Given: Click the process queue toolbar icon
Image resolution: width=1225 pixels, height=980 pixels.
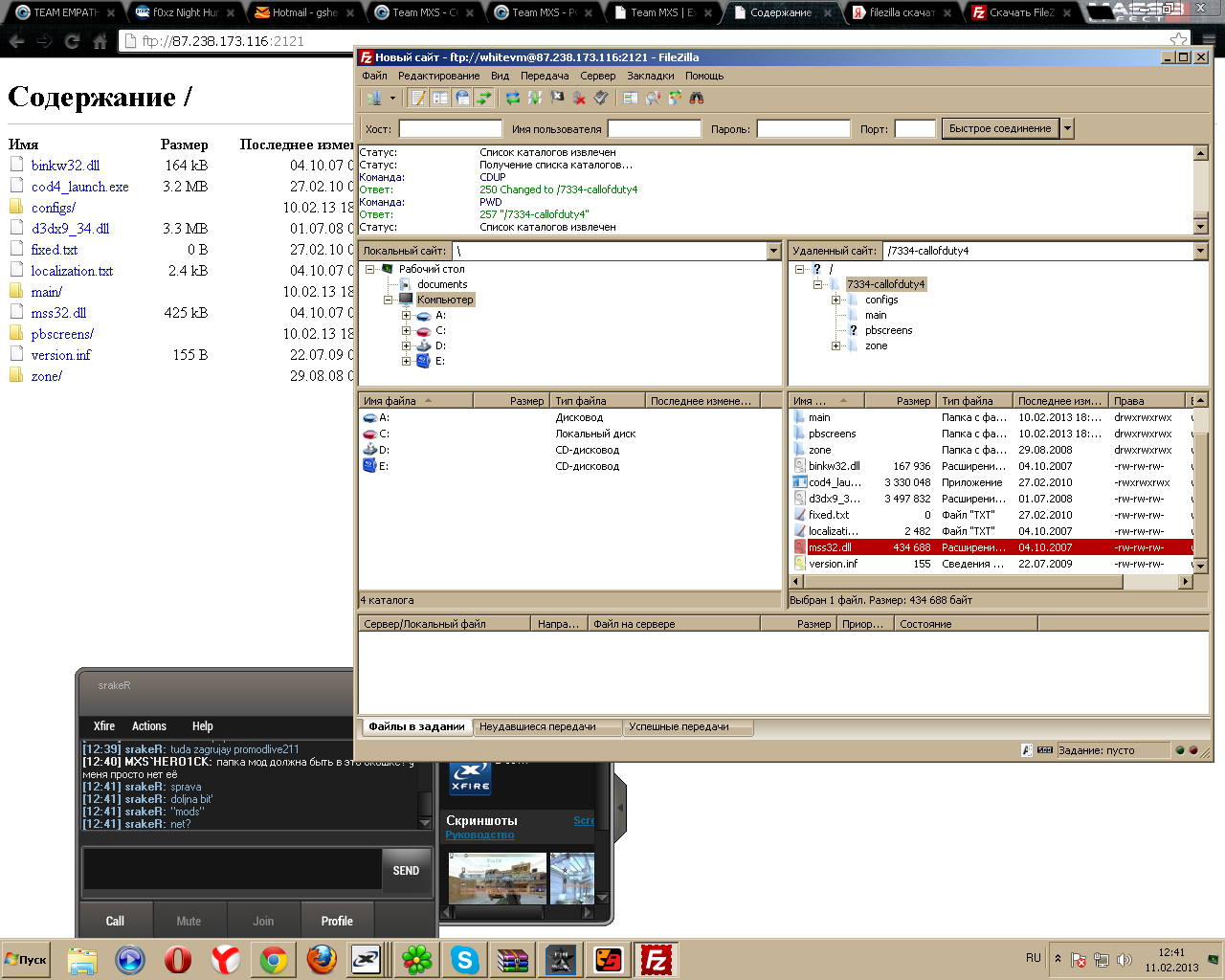Looking at the screenshot, I should (x=535, y=98).
